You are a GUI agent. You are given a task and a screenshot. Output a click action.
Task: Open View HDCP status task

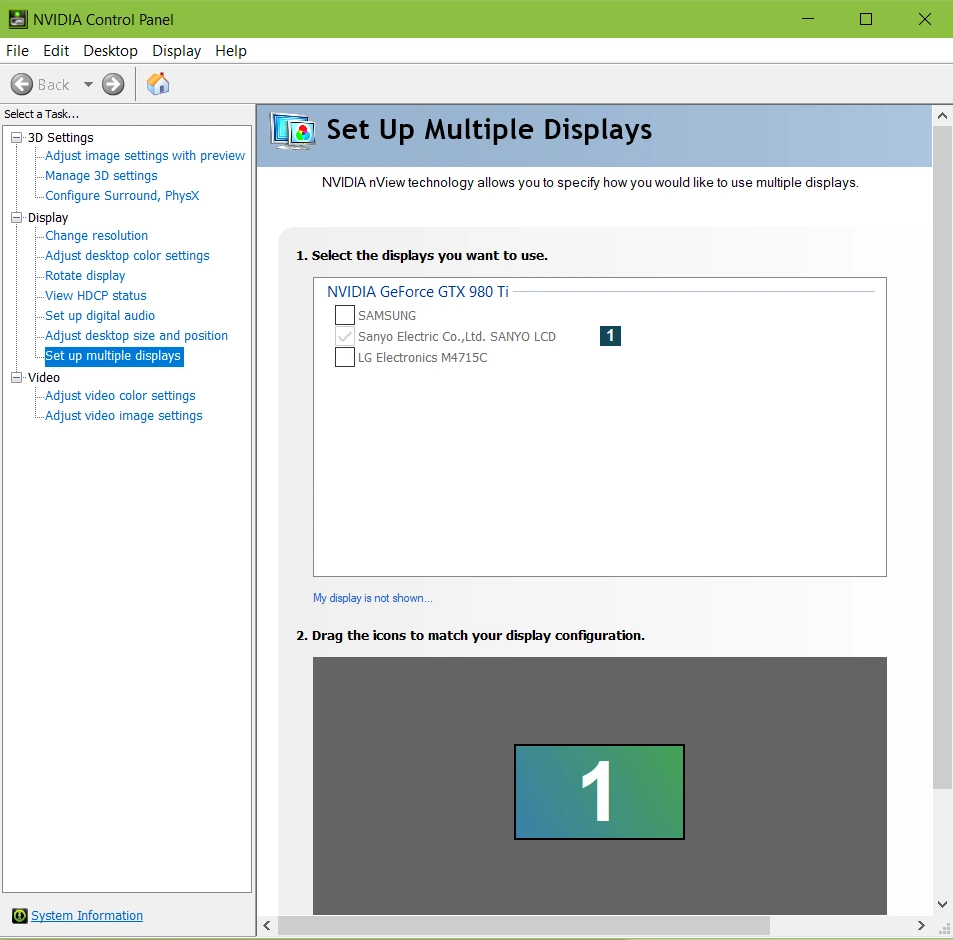coord(96,296)
